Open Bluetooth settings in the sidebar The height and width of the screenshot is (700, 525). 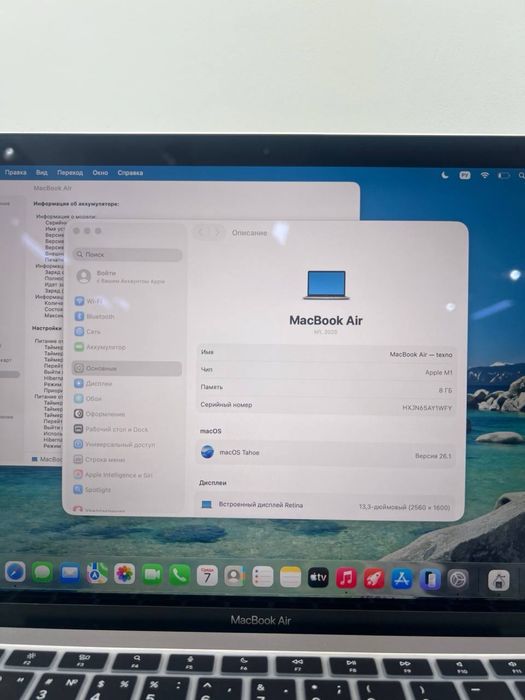coord(127,317)
